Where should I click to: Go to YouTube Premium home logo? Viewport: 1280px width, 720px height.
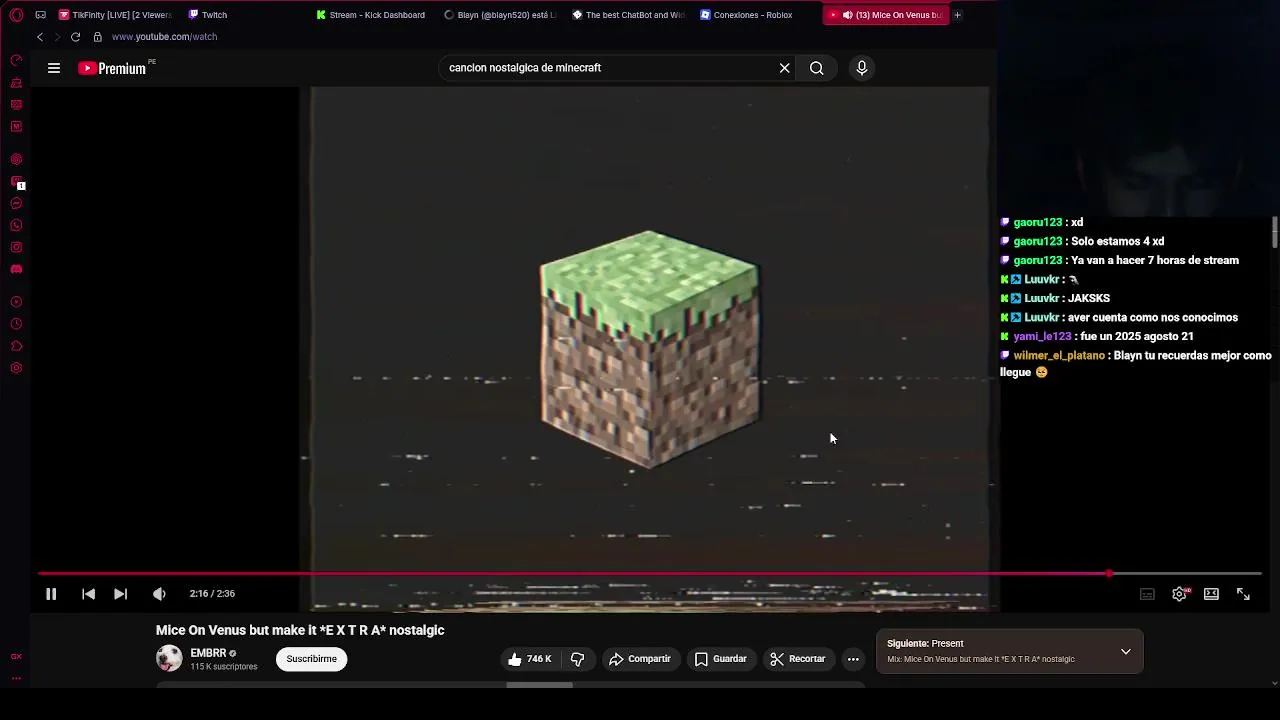112,68
